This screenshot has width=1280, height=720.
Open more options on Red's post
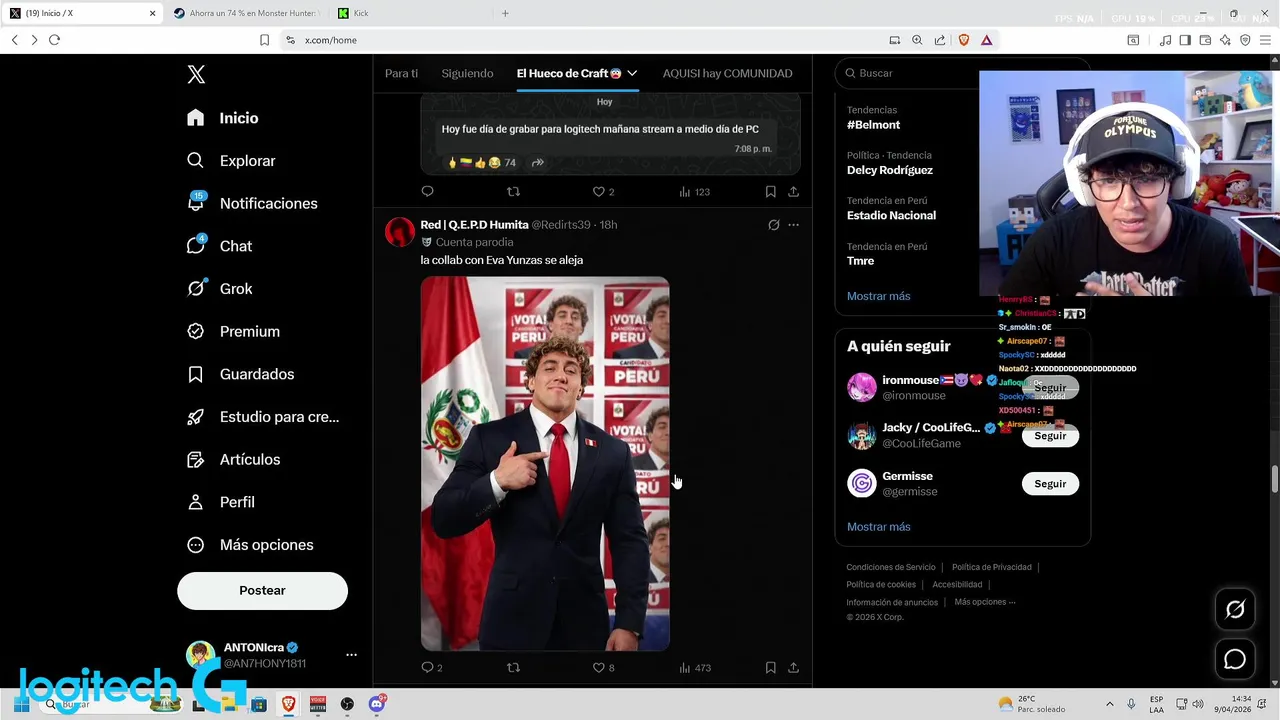793,225
